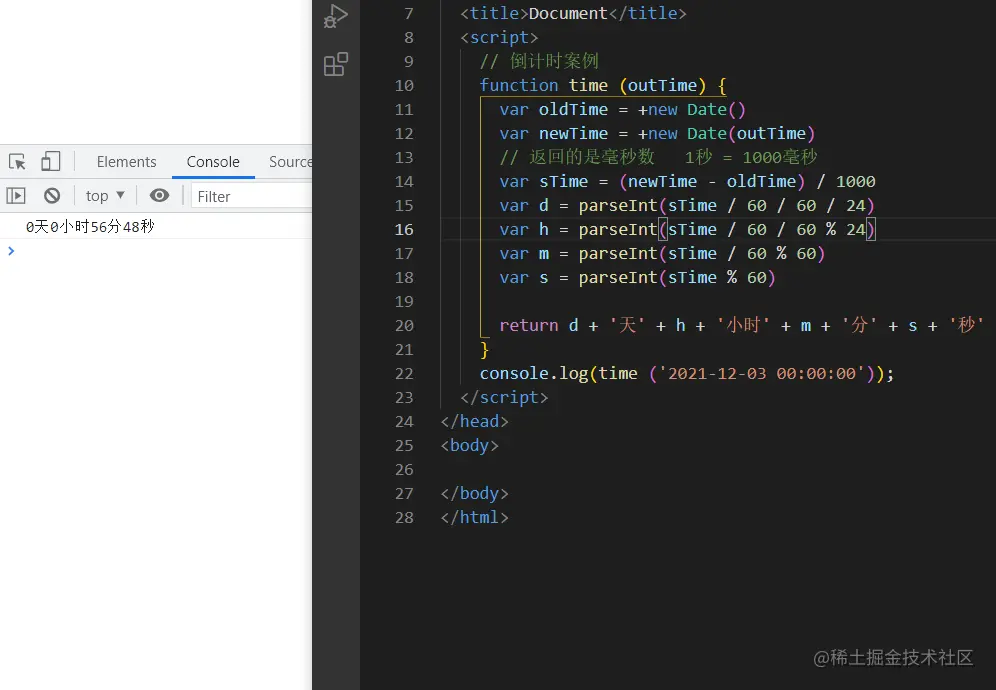Click the comment '// 倒计时案例'
This screenshot has width=996, height=690.
coord(539,62)
